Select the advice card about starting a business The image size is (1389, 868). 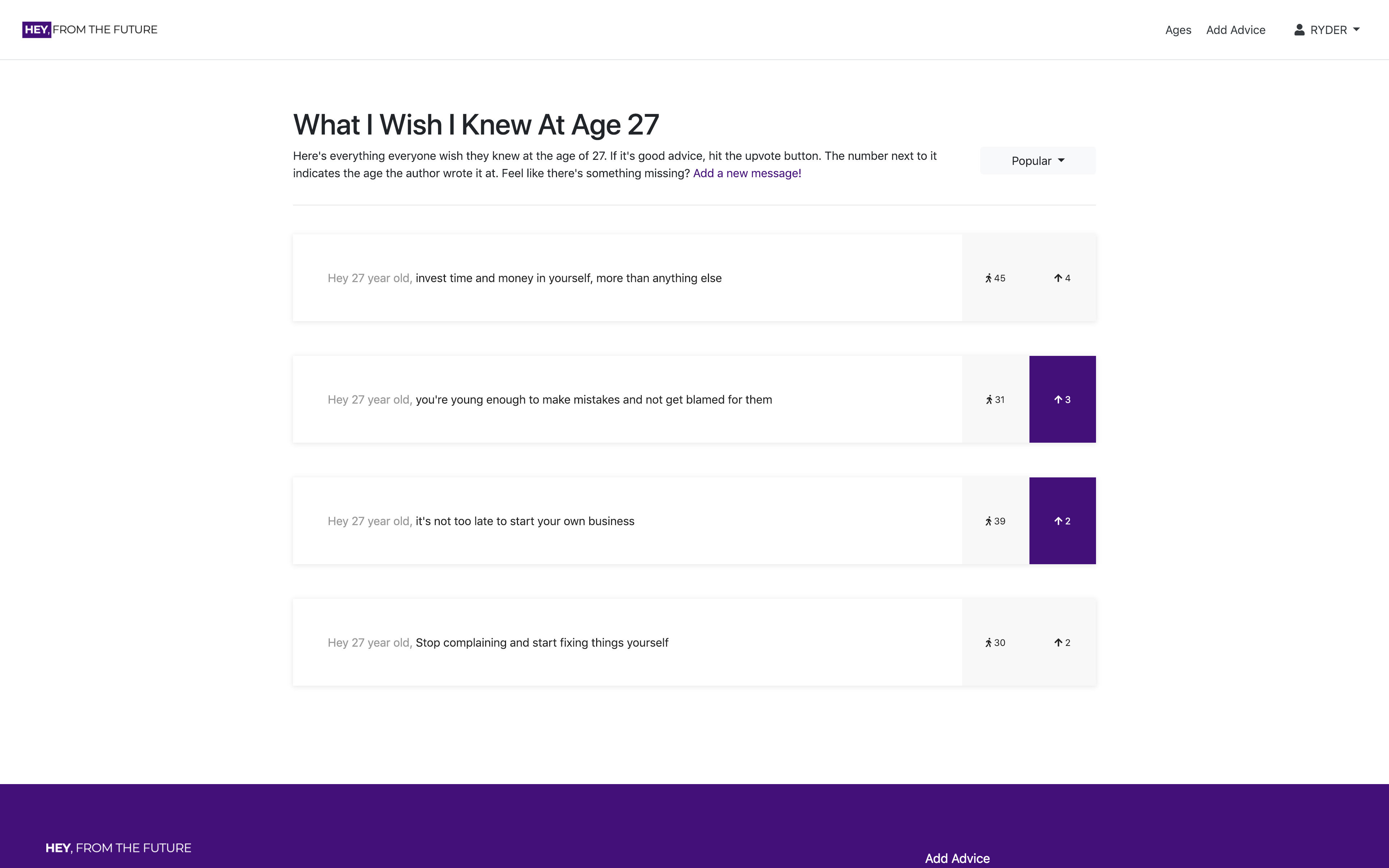coord(626,521)
